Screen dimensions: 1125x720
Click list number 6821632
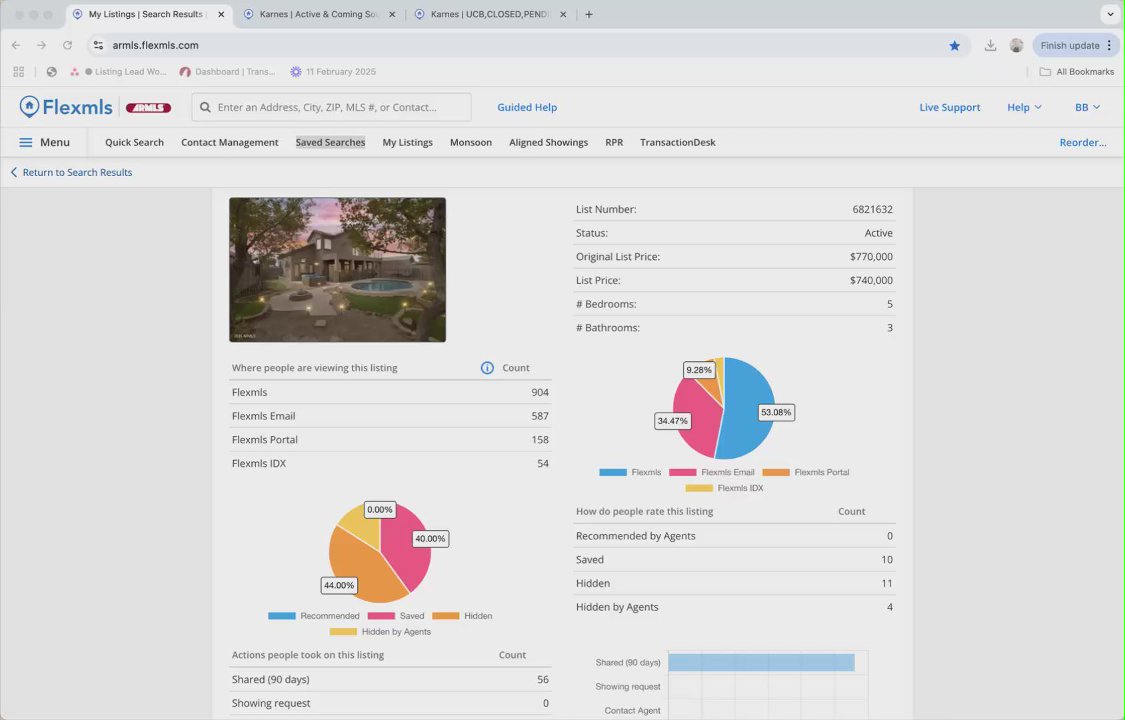(x=872, y=209)
